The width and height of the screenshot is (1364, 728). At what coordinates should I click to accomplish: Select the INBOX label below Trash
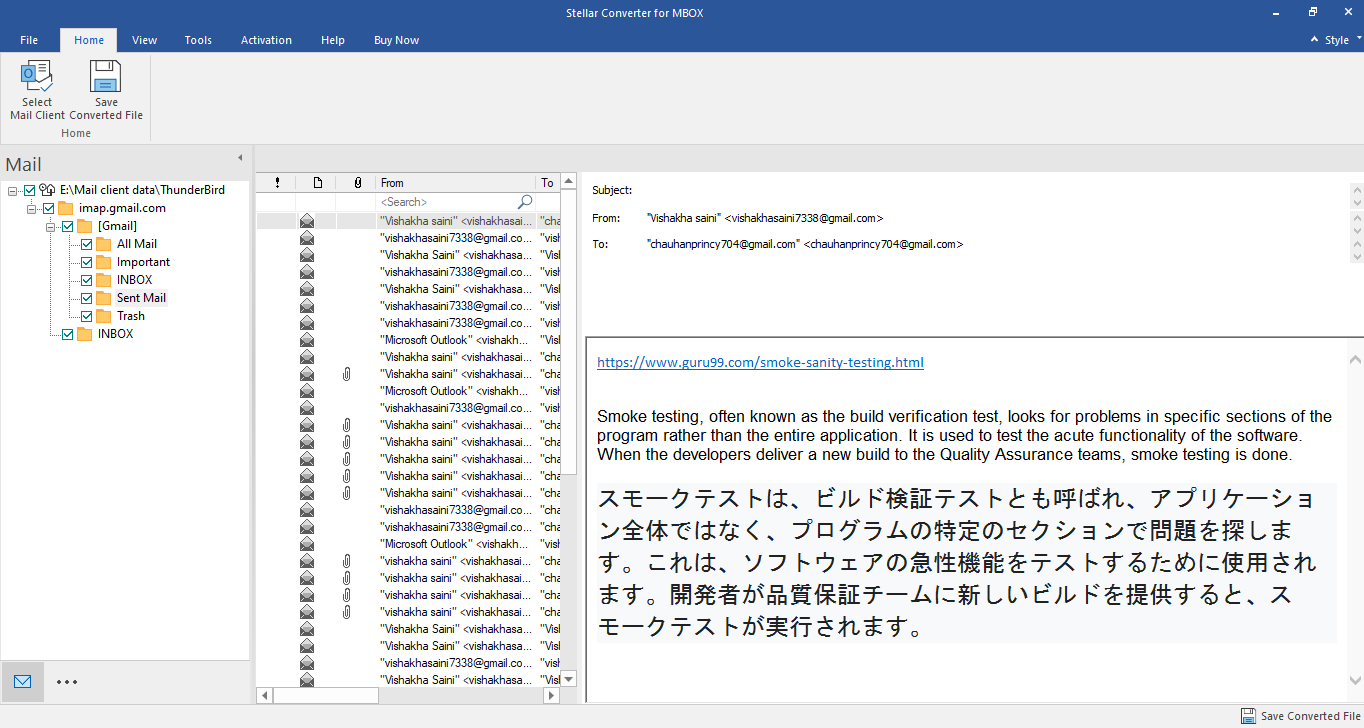(x=115, y=334)
